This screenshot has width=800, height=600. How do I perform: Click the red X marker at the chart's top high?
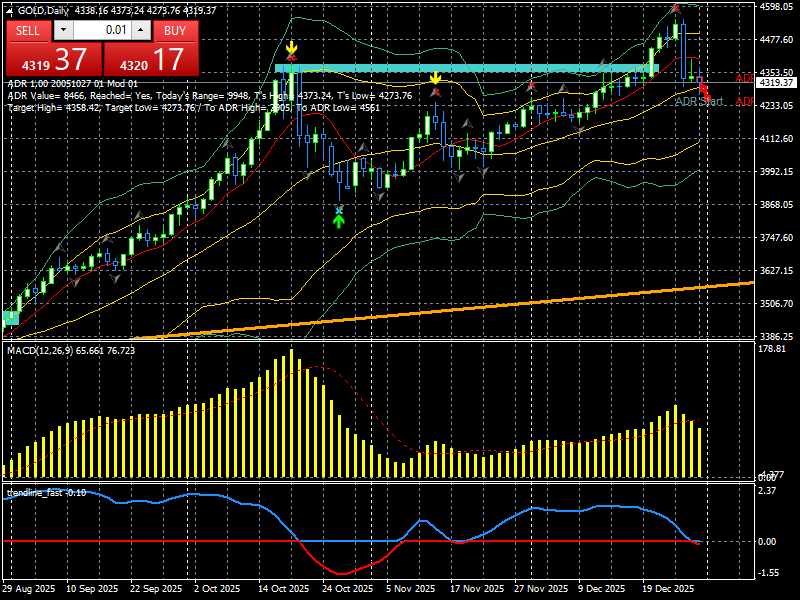pos(676,8)
